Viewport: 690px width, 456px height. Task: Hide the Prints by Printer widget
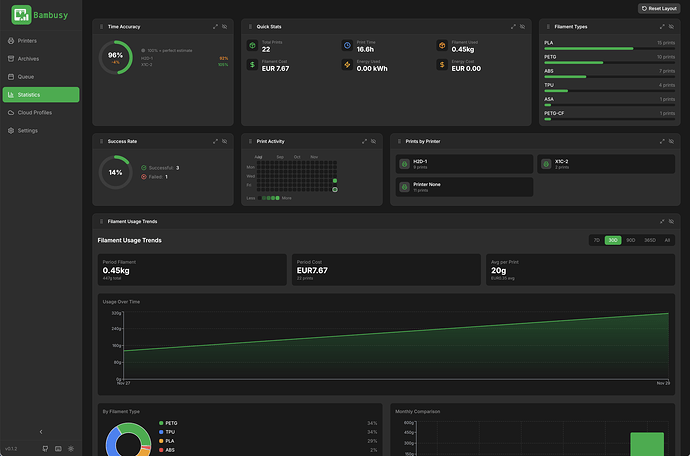point(672,141)
